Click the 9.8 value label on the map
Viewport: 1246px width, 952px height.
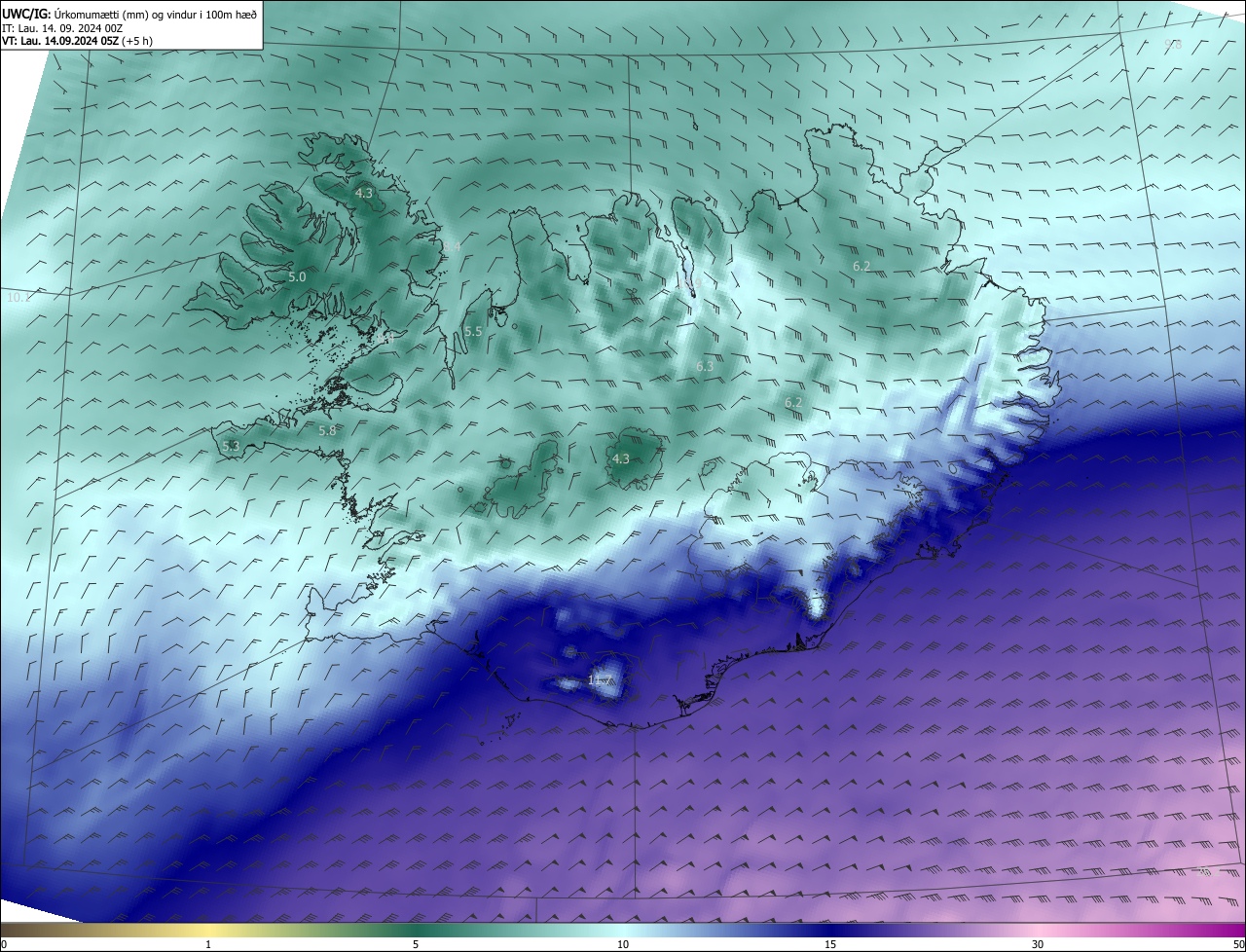pos(1173,45)
